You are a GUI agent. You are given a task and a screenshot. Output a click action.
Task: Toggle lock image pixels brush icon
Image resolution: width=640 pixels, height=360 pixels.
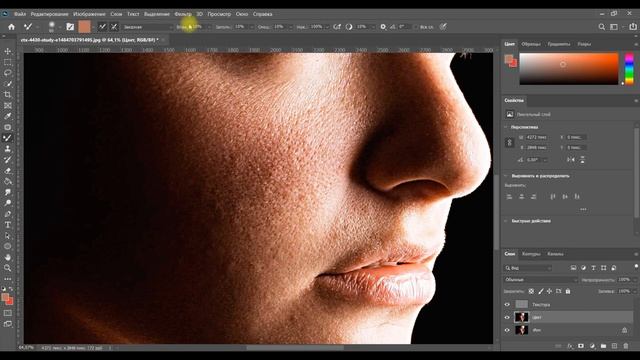click(540, 291)
